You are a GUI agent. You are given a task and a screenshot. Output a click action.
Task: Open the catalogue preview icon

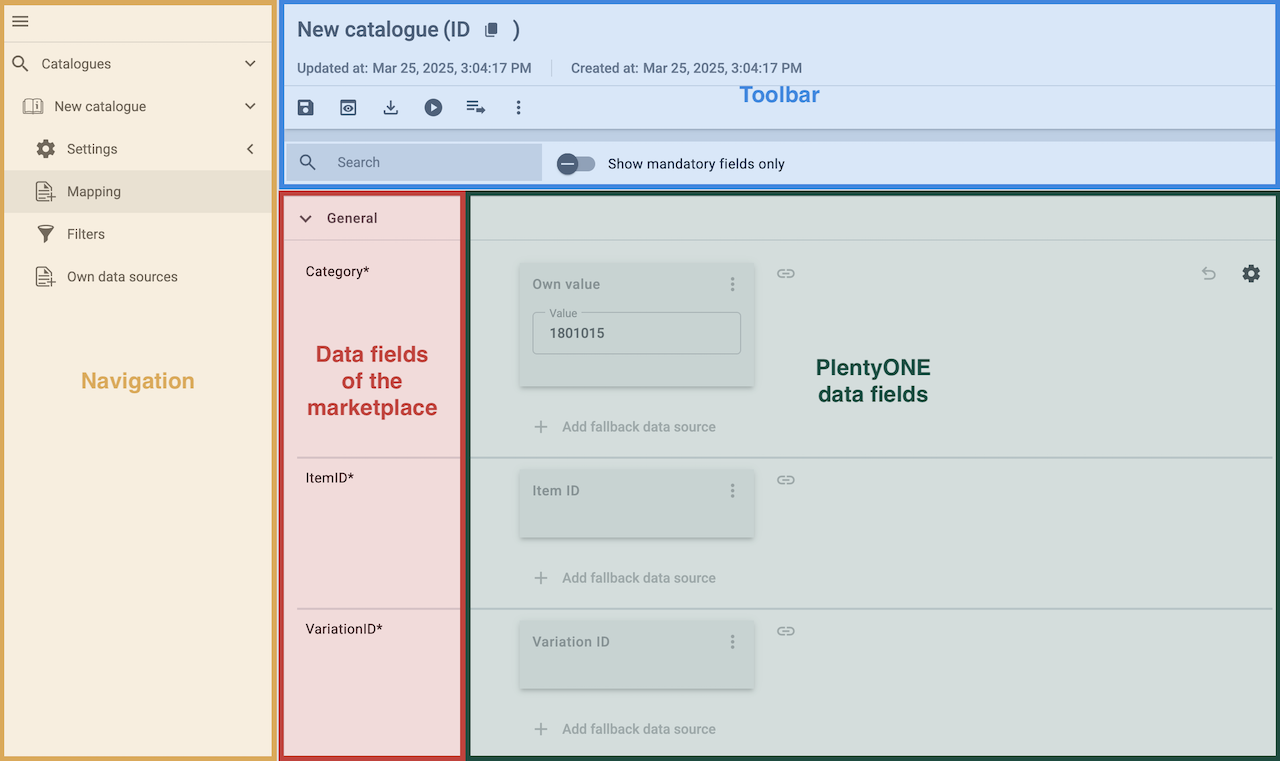tap(348, 107)
